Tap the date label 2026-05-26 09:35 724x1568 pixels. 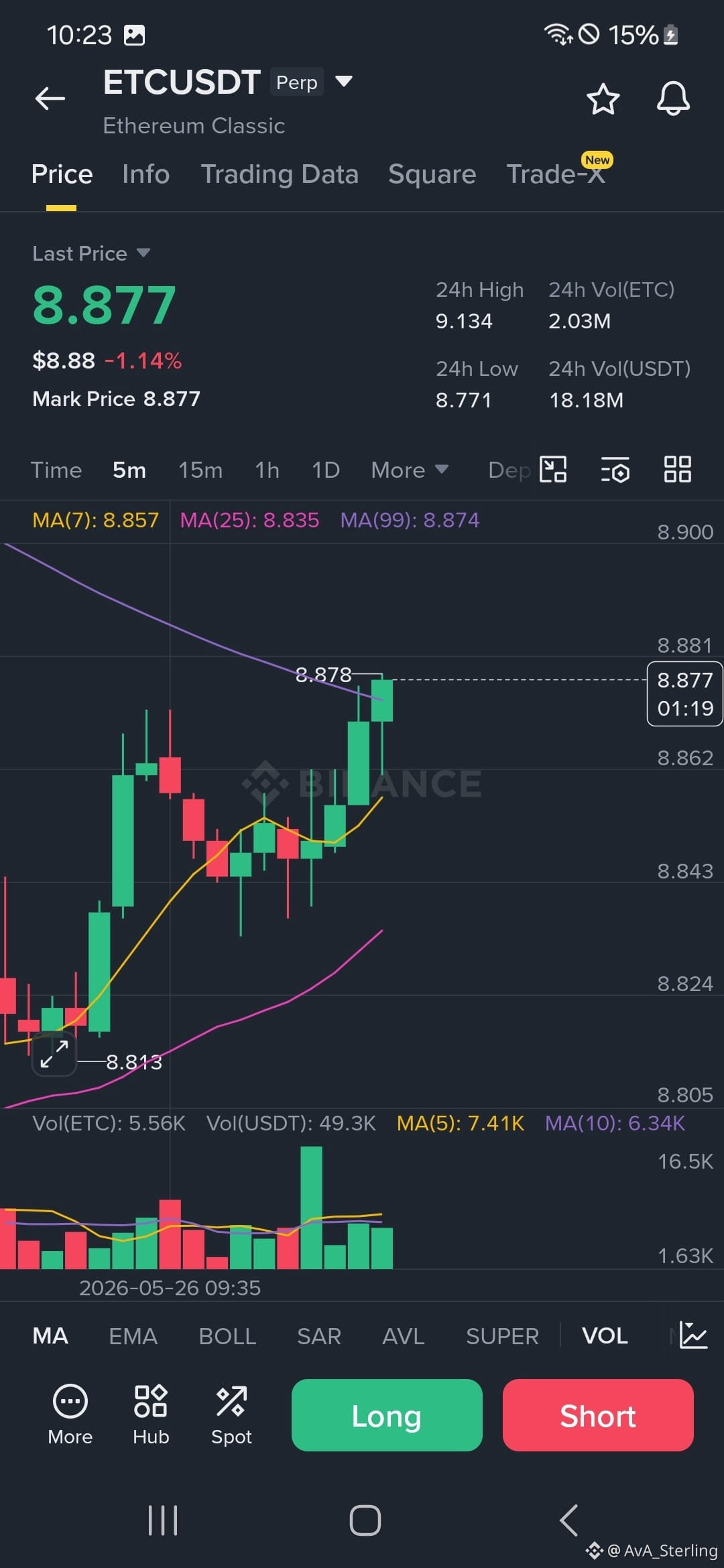tap(170, 1288)
